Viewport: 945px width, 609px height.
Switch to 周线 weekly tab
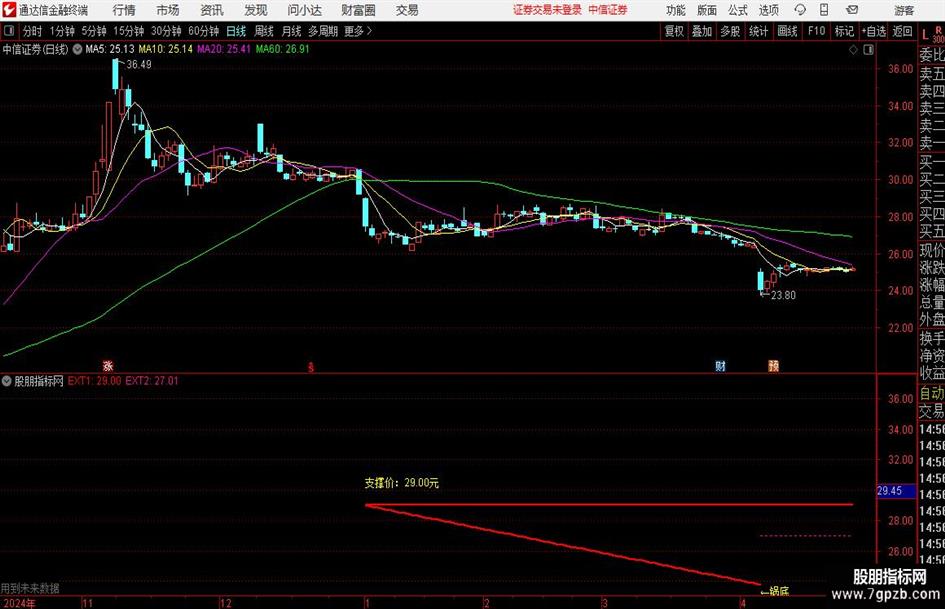tap(264, 31)
